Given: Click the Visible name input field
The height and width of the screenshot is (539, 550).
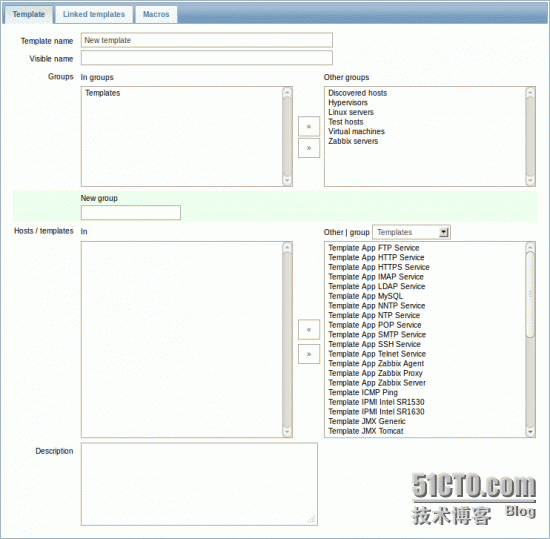Looking at the screenshot, I should click(207, 58).
